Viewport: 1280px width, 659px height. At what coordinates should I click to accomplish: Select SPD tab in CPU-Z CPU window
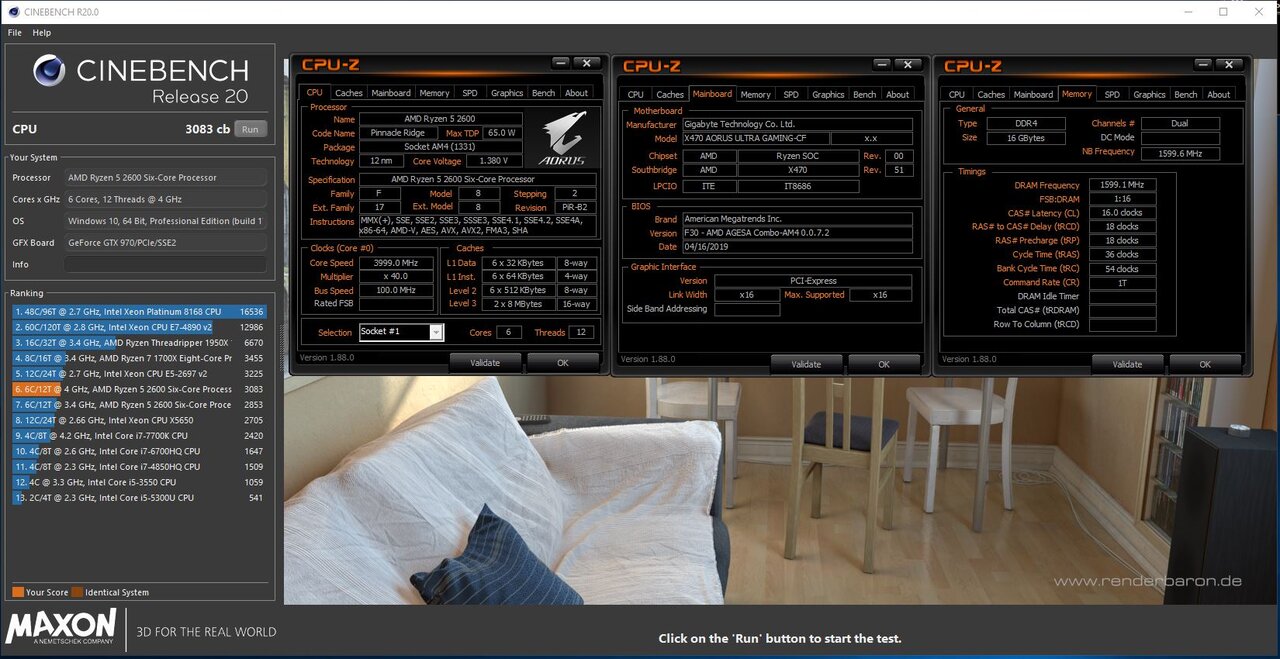[x=470, y=93]
